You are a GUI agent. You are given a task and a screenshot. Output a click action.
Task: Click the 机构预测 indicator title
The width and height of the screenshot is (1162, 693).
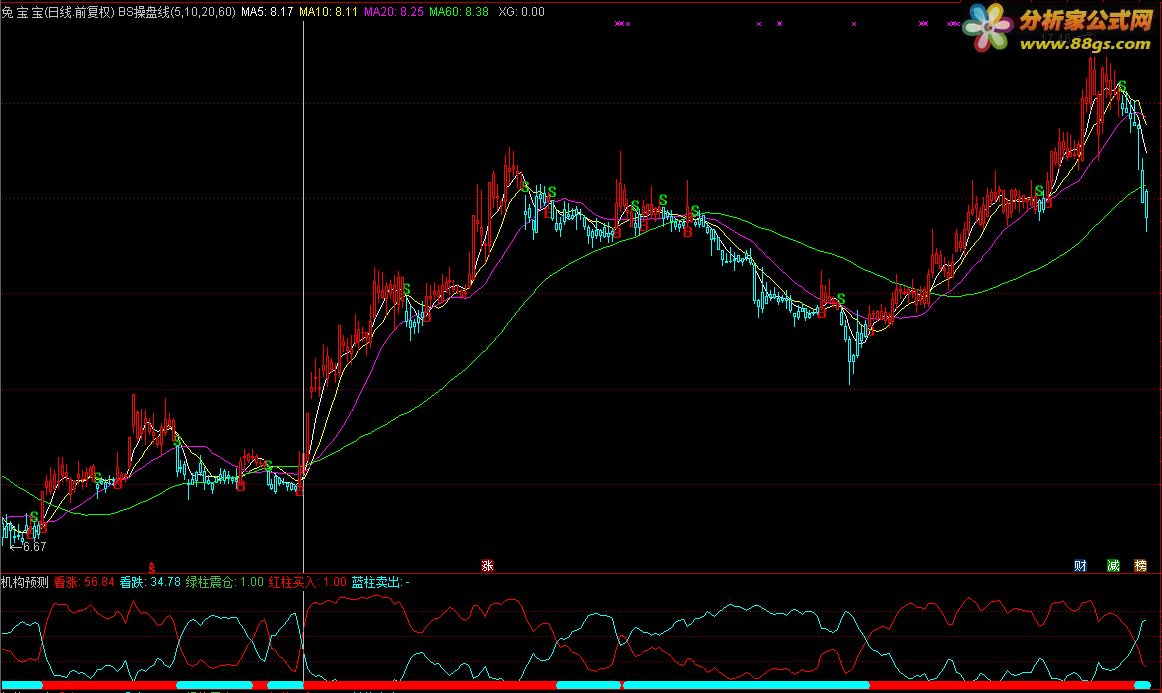point(24,582)
